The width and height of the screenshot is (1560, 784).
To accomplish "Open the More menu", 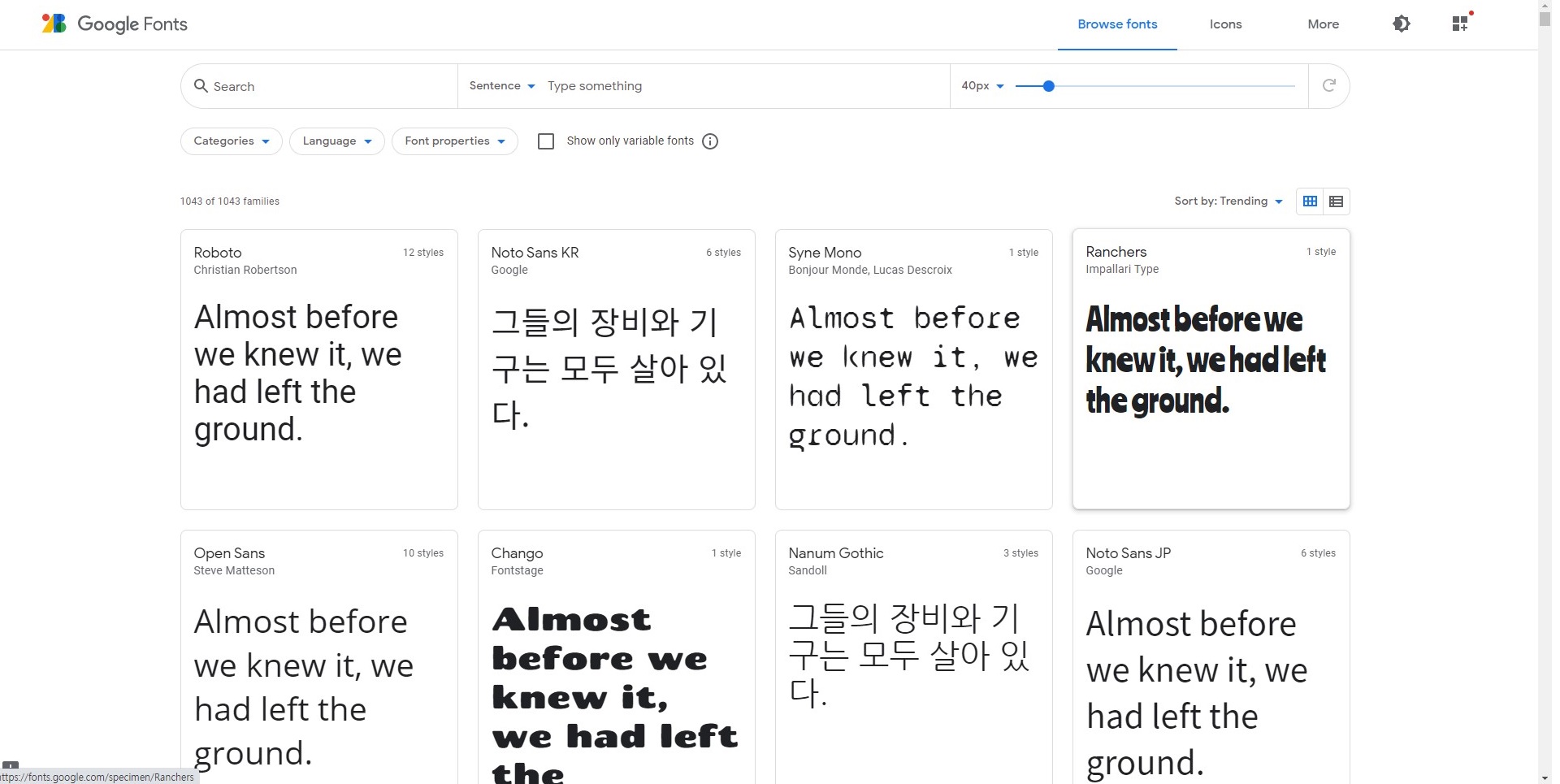I will [1323, 24].
